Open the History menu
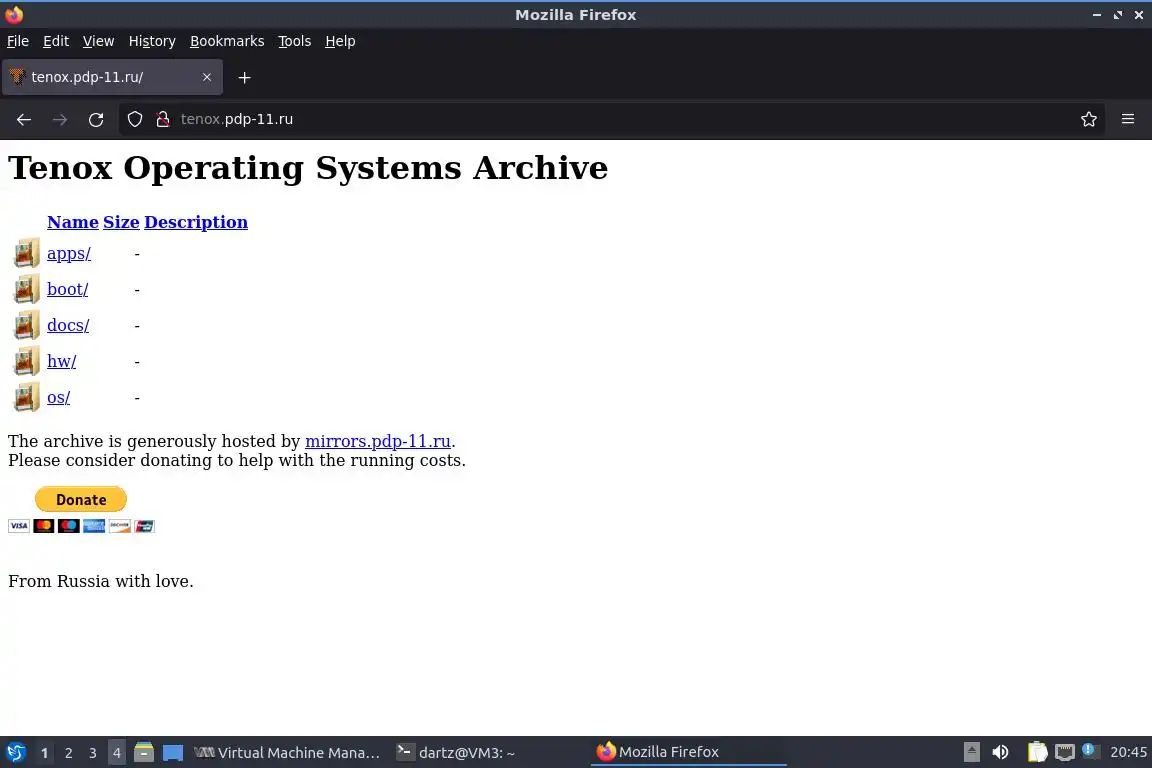Viewport: 1152px width, 768px height. (152, 41)
